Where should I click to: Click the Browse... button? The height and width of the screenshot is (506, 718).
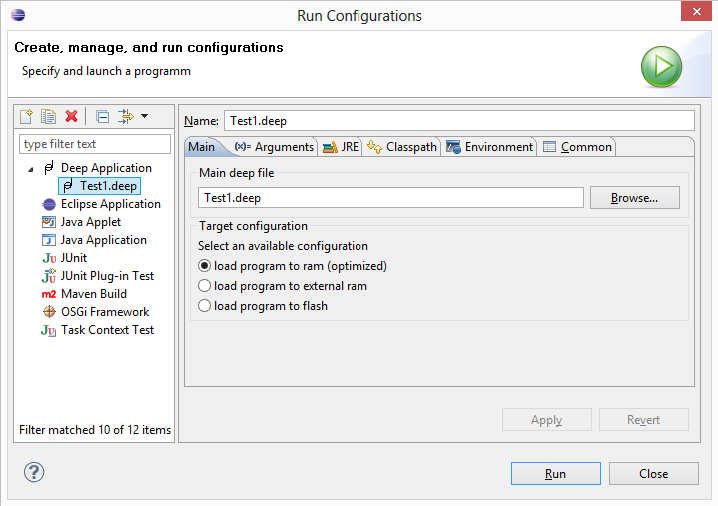pyautogui.click(x=634, y=198)
